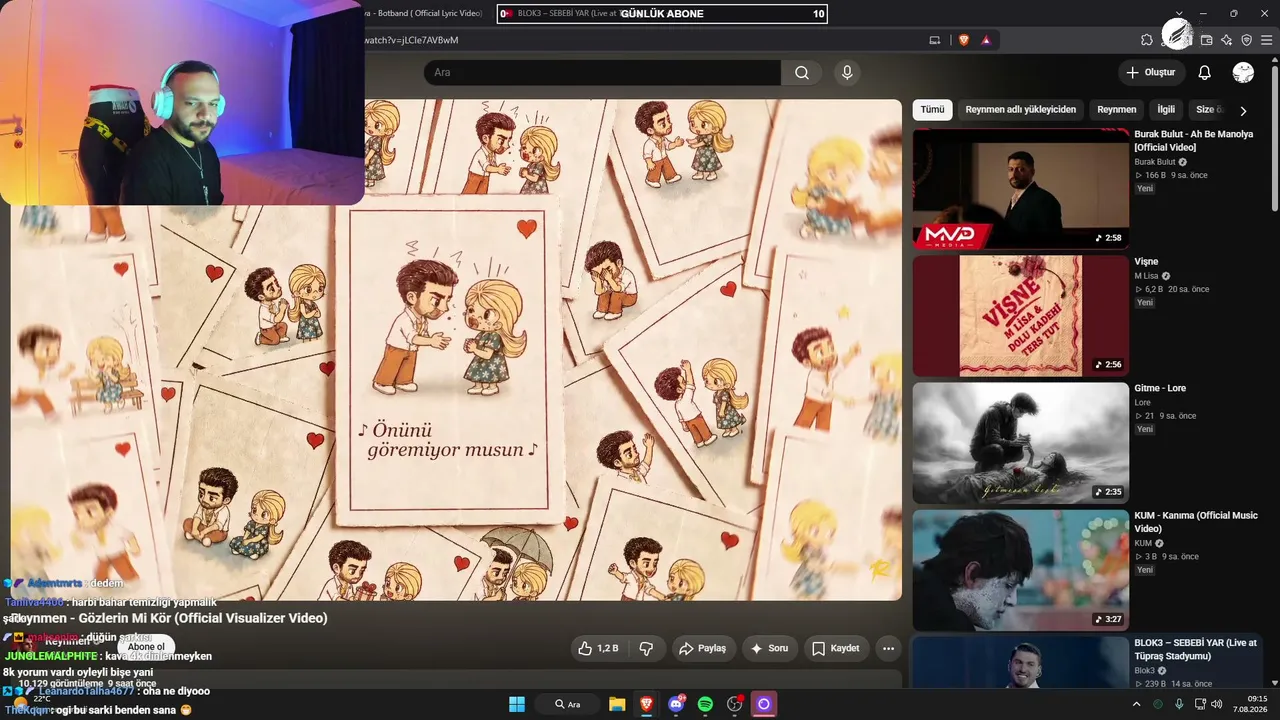Viewport: 1280px width, 720px height.
Task: Open Brave Leo AI sparkle icon
Action: point(1227,40)
